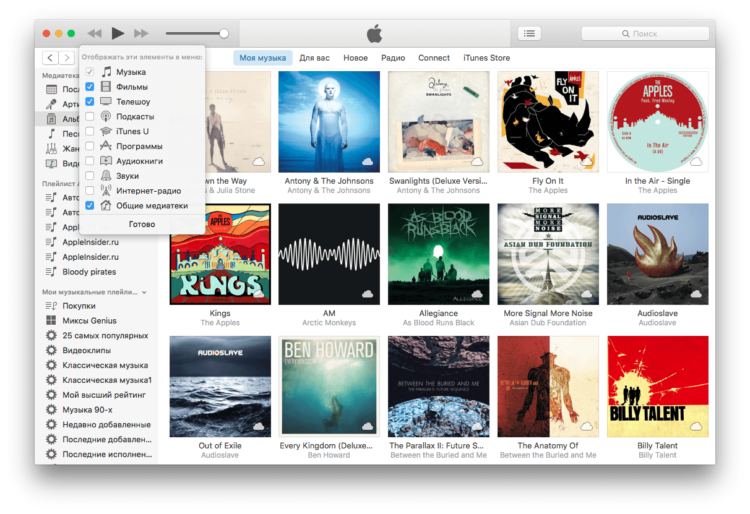This screenshot has width=750, height=514.
Task: Click the Out of Exile album title
Action: [x=220, y=446]
